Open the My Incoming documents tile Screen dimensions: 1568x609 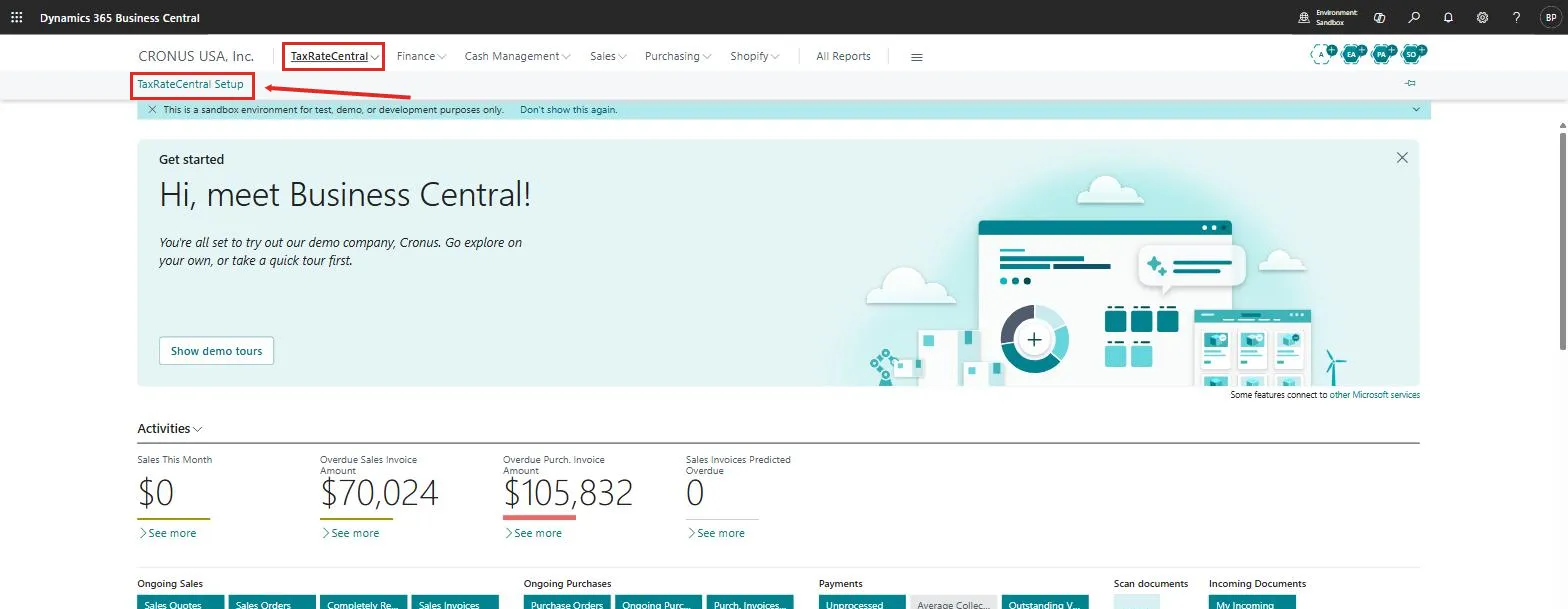point(1253,602)
